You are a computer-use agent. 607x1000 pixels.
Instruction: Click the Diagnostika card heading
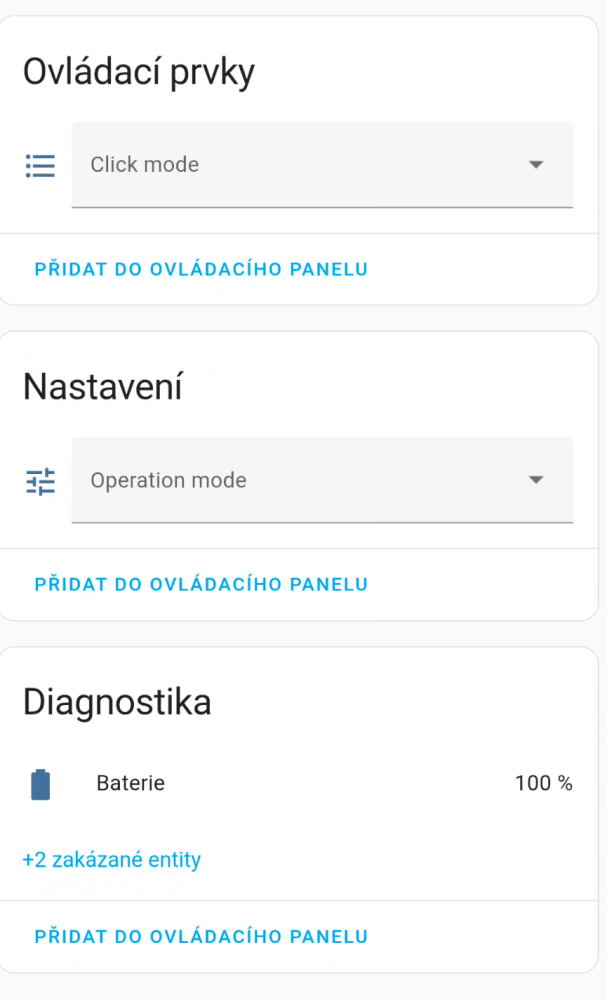117,701
